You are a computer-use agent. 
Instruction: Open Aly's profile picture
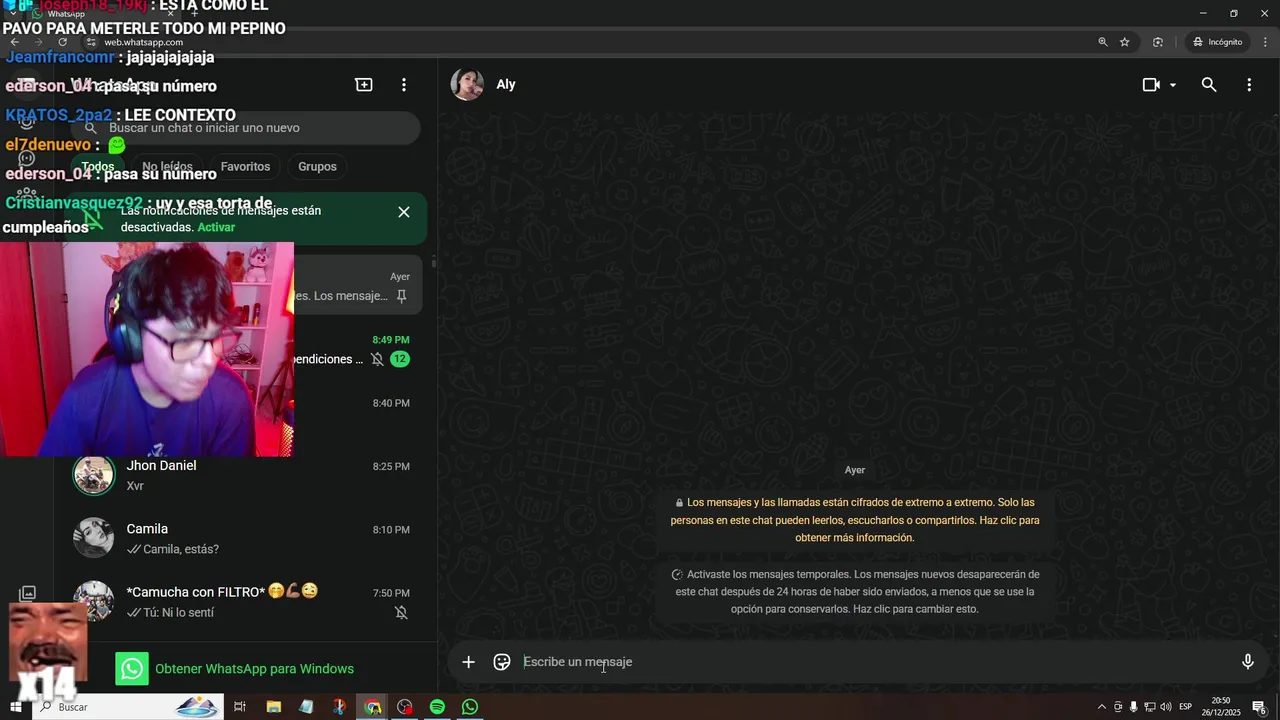467,85
